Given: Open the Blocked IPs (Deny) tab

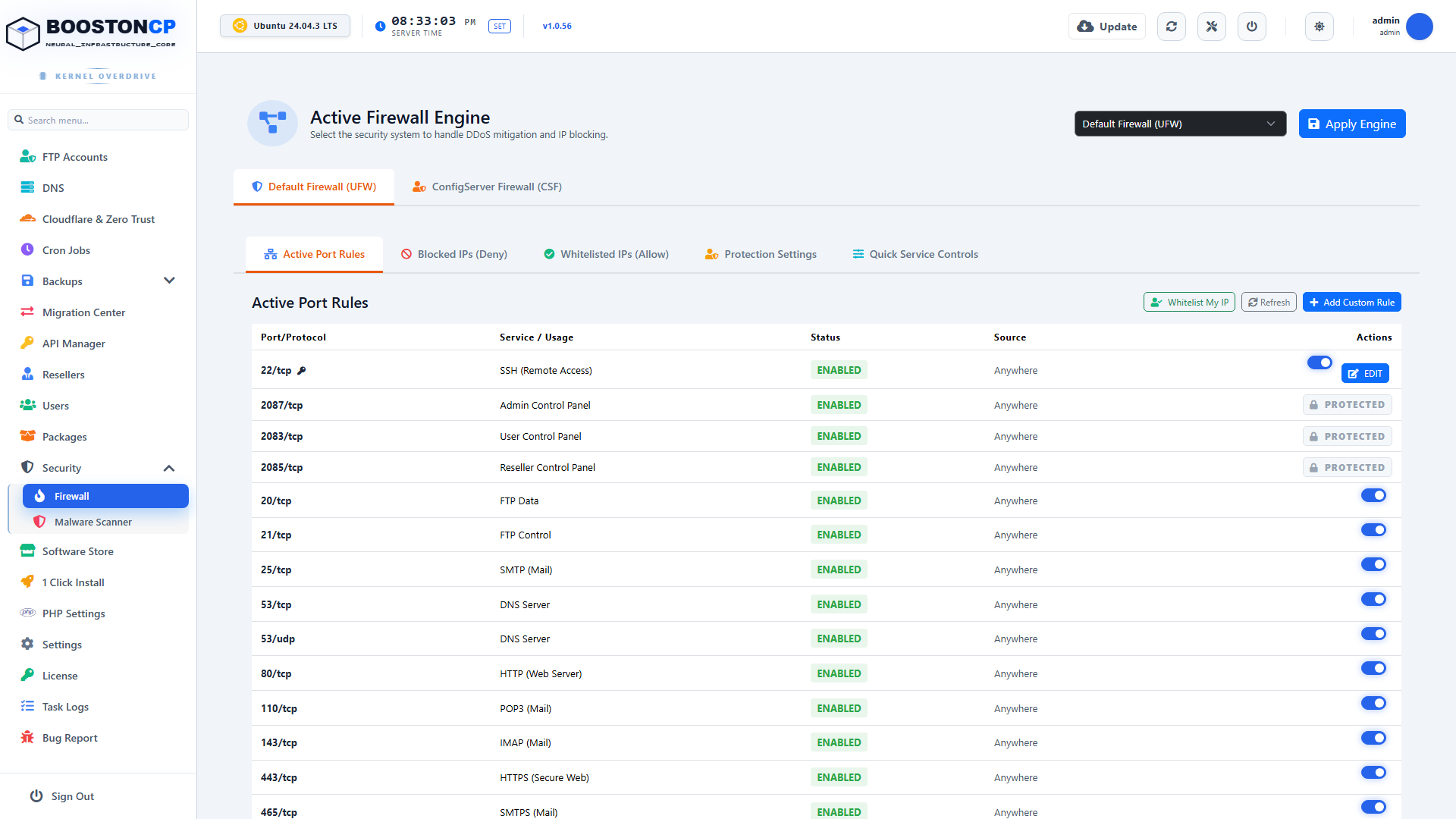Looking at the screenshot, I should tap(454, 254).
